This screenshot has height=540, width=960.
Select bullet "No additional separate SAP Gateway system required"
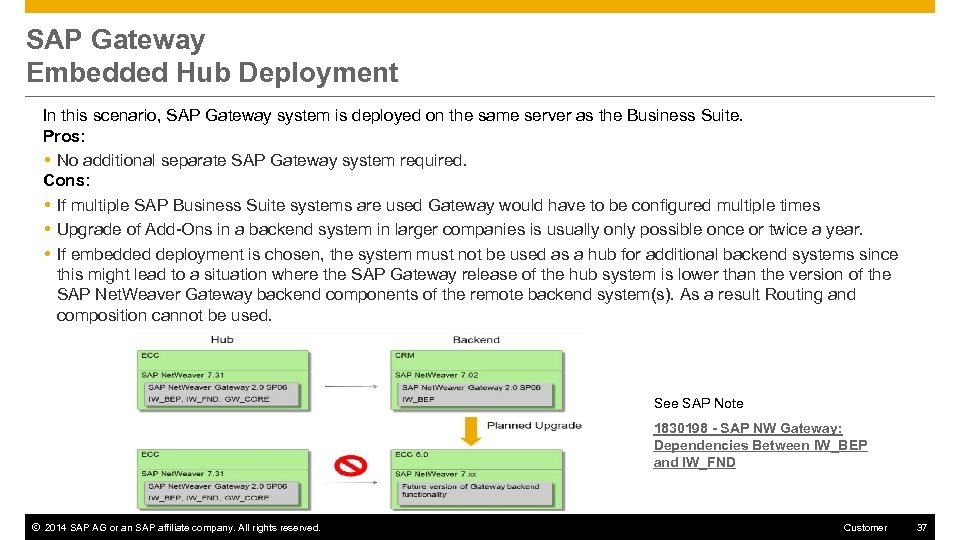point(261,160)
